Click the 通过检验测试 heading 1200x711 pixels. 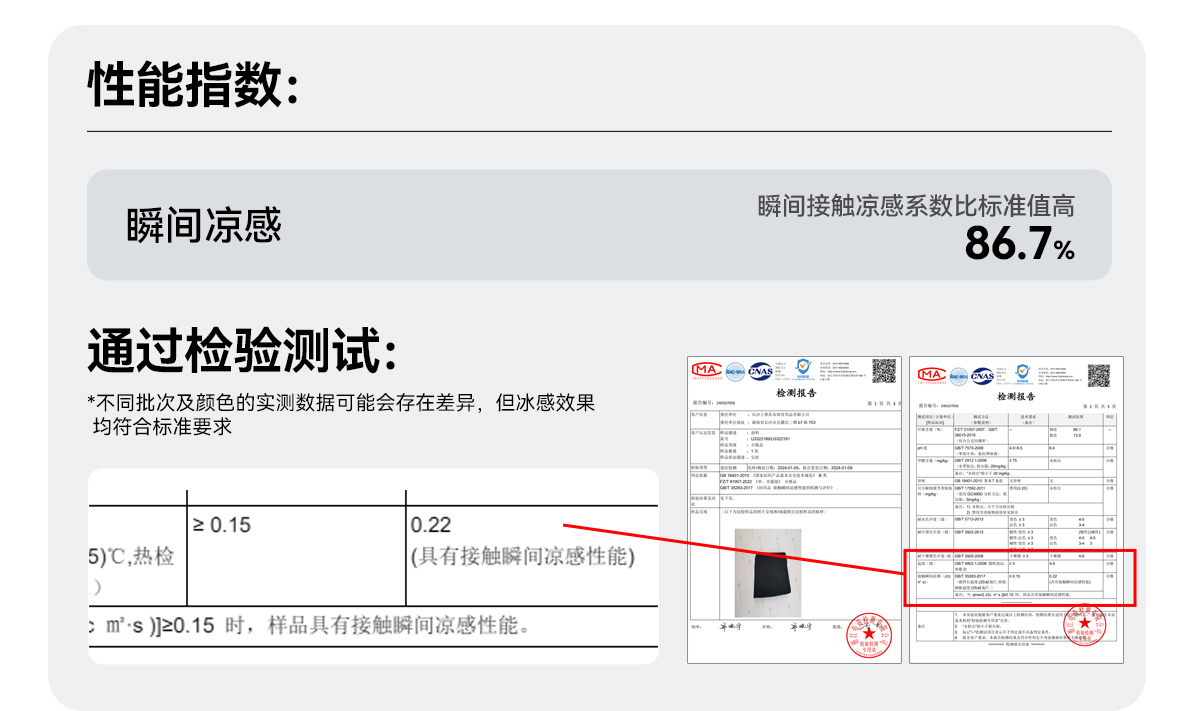(x=242, y=351)
